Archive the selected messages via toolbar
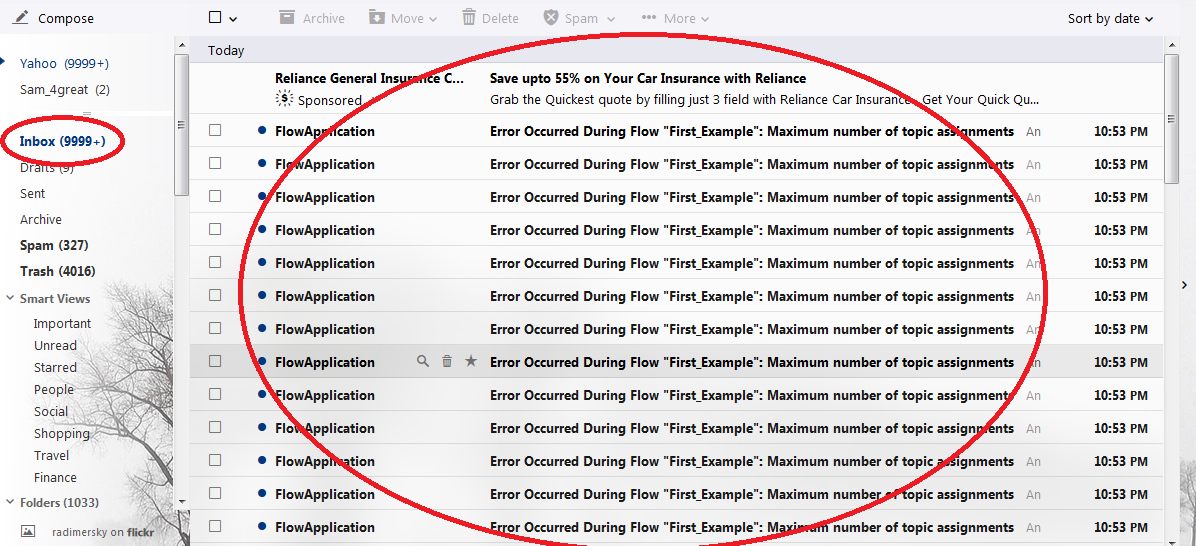This screenshot has height=546, width=1196. (x=312, y=18)
